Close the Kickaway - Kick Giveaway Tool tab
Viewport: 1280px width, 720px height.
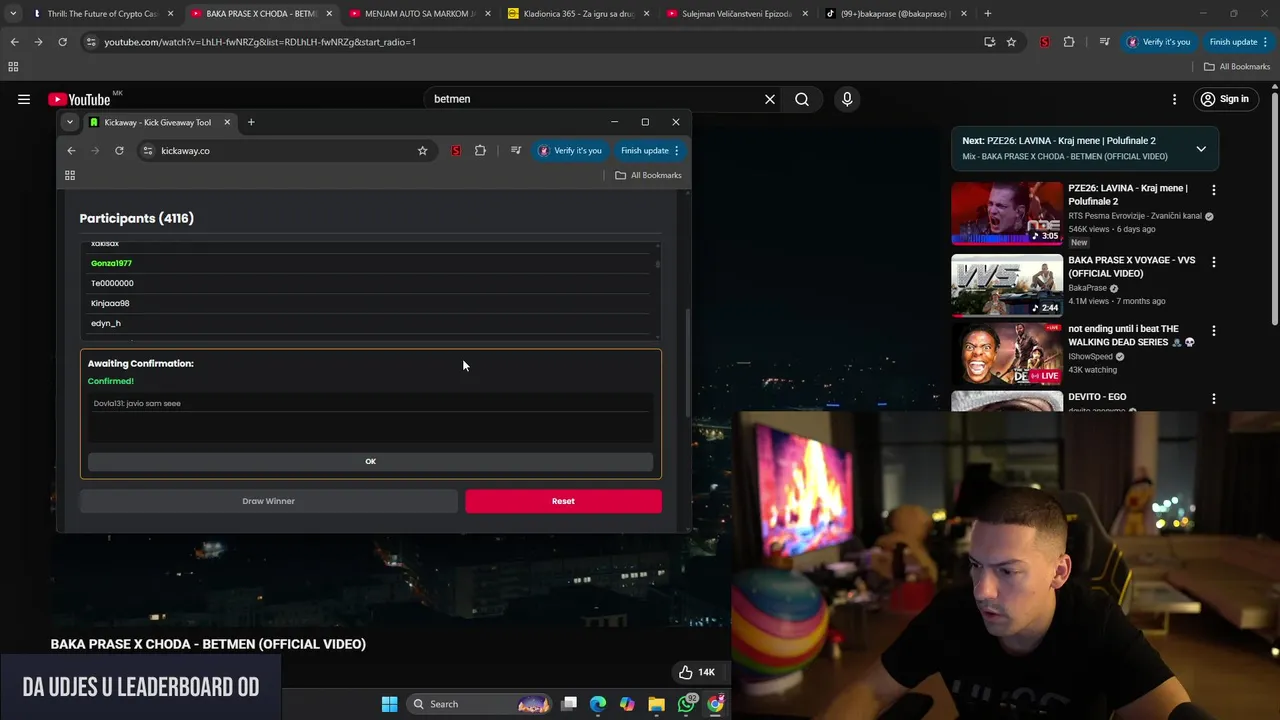(x=227, y=122)
